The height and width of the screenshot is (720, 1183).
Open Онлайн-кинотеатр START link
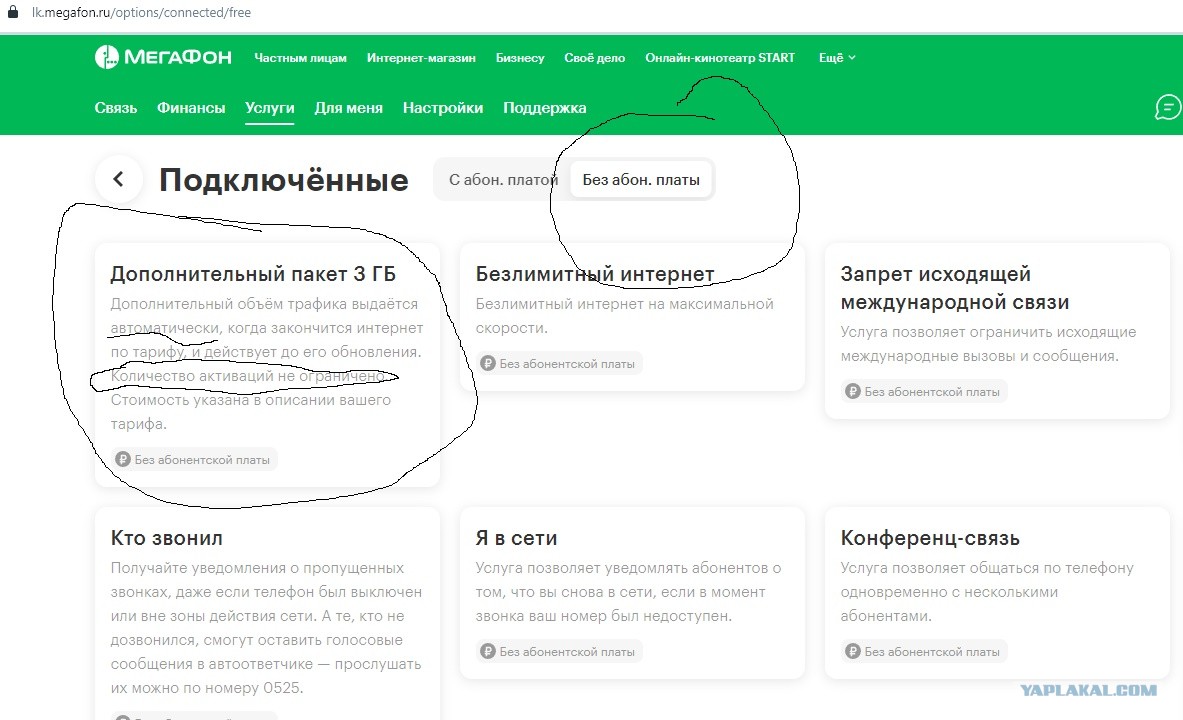(x=720, y=58)
